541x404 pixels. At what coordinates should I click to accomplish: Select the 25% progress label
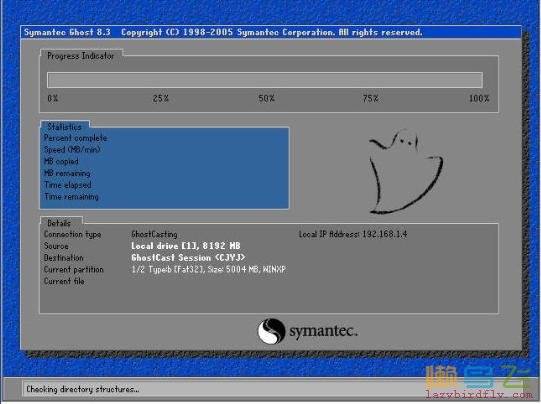pos(161,98)
